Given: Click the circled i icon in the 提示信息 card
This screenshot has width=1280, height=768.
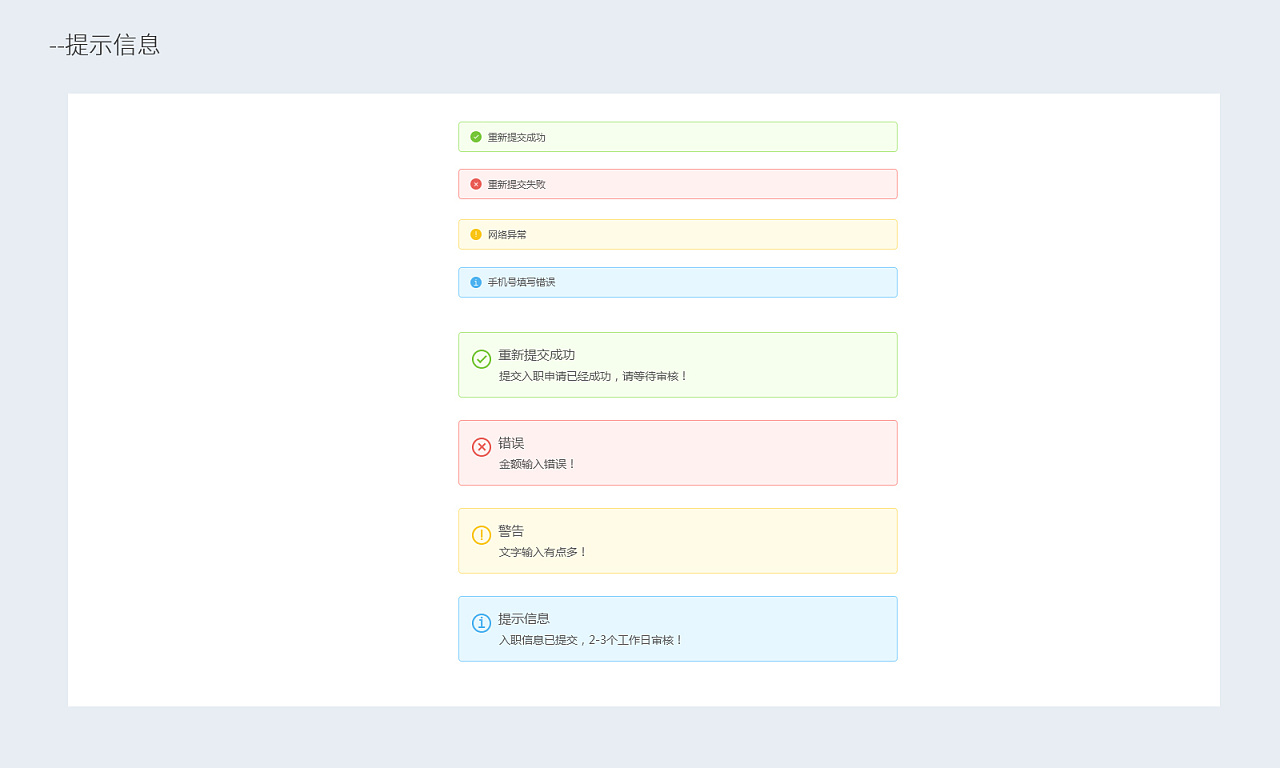Looking at the screenshot, I should tap(481, 622).
